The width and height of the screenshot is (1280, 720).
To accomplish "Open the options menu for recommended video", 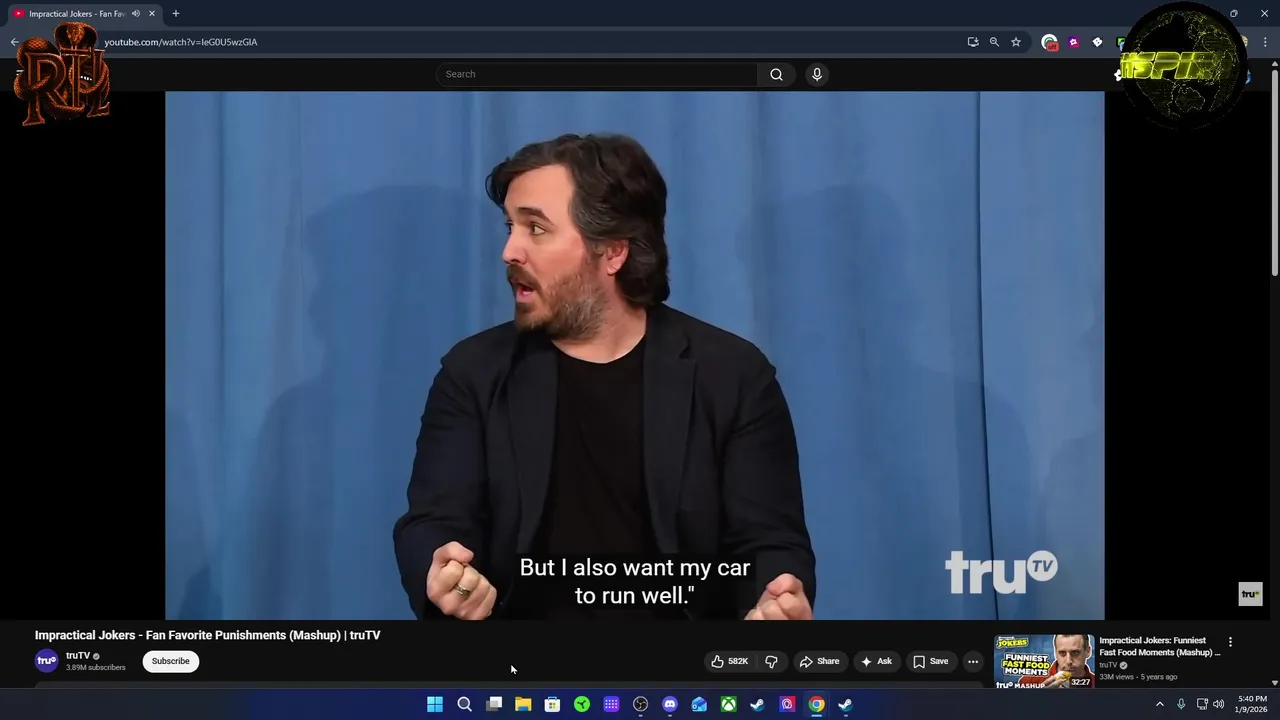I will click(x=1230, y=642).
